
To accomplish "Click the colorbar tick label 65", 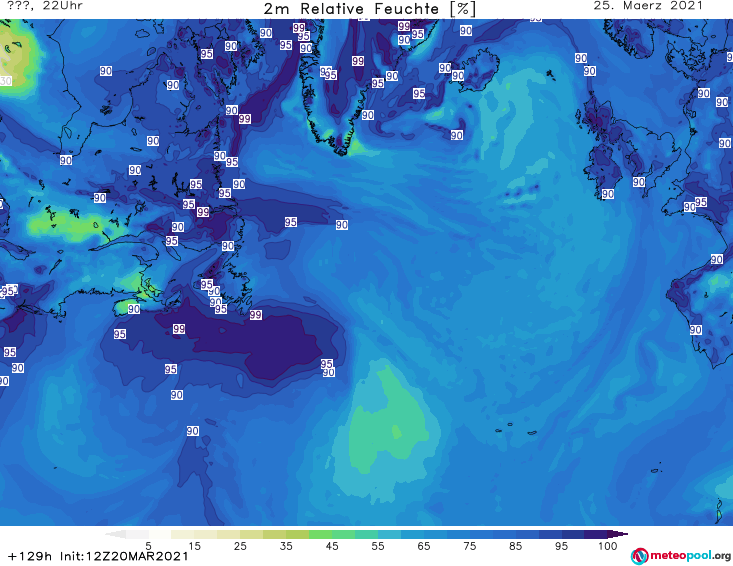I will (x=424, y=546).
